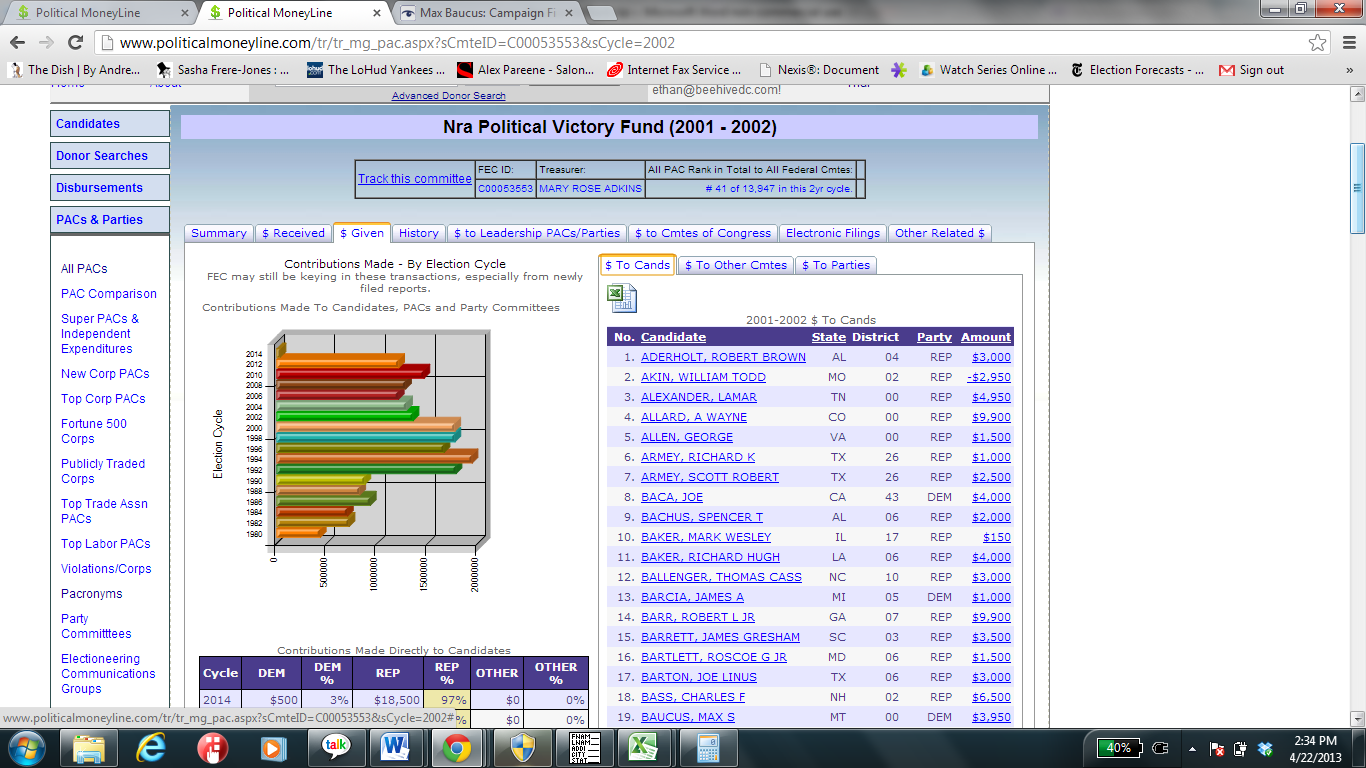Open the Nexis Document bookmark
The height and width of the screenshot is (768, 1366).
click(819, 70)
